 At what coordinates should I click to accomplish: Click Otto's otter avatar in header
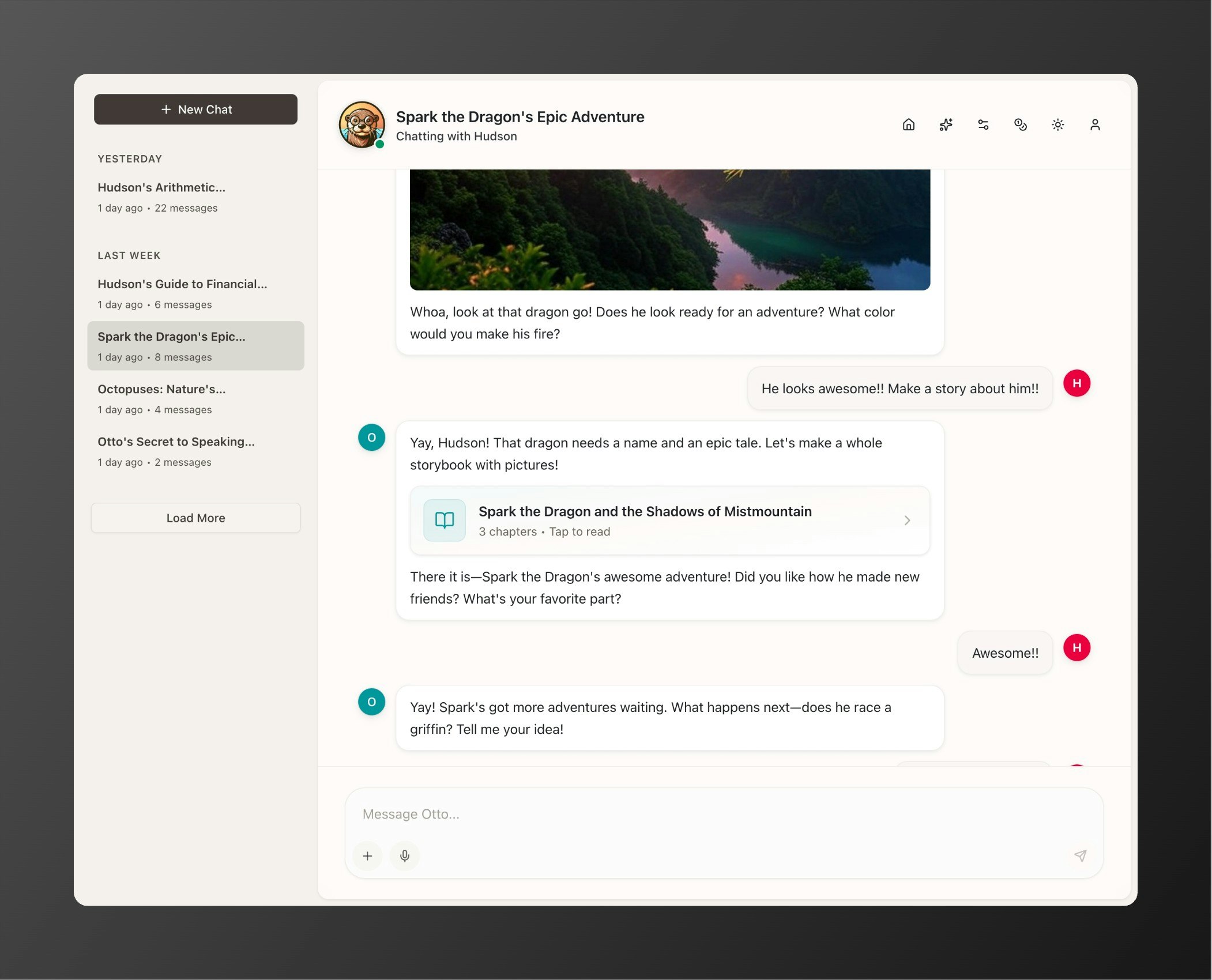tap(362, 125)
